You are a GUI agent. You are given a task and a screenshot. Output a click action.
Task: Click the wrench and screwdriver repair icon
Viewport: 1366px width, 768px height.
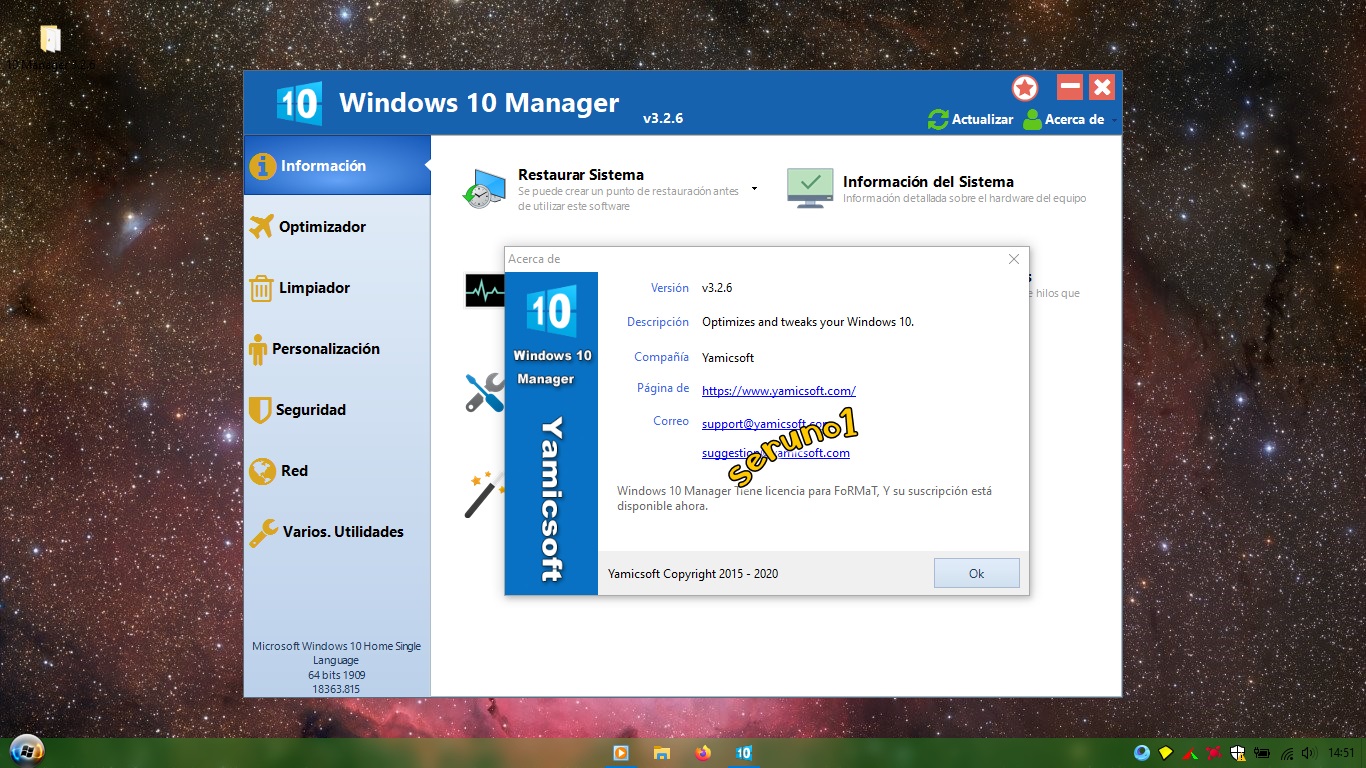click(x=485, y=392)
